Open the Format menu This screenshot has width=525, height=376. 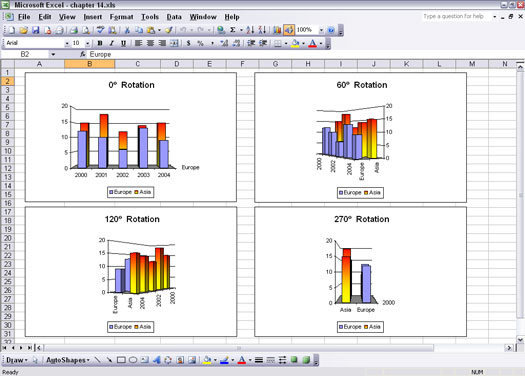121,17
